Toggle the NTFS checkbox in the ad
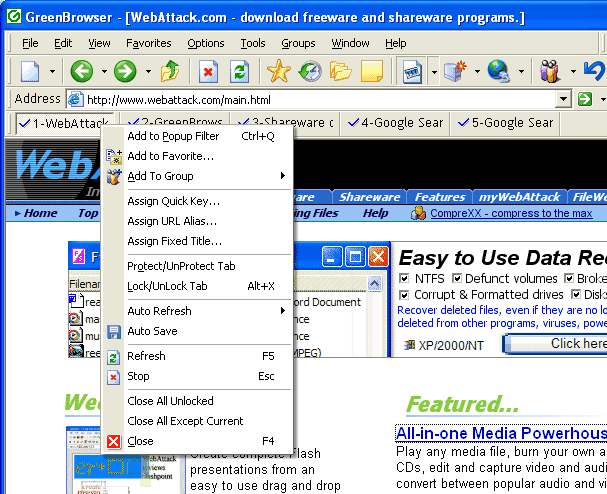Screen dimensions: 607x494 point(404,278)
